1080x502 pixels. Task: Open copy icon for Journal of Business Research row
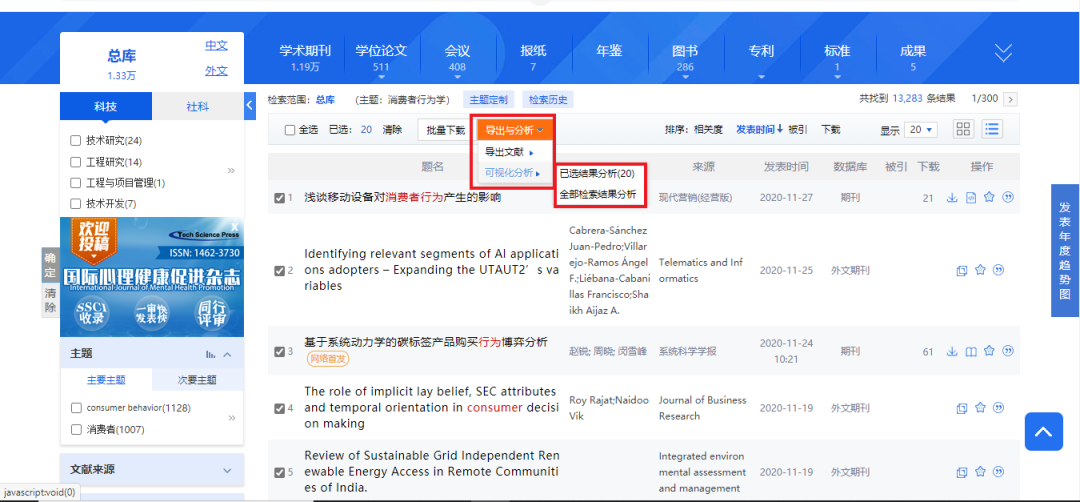tap(962, 408)
